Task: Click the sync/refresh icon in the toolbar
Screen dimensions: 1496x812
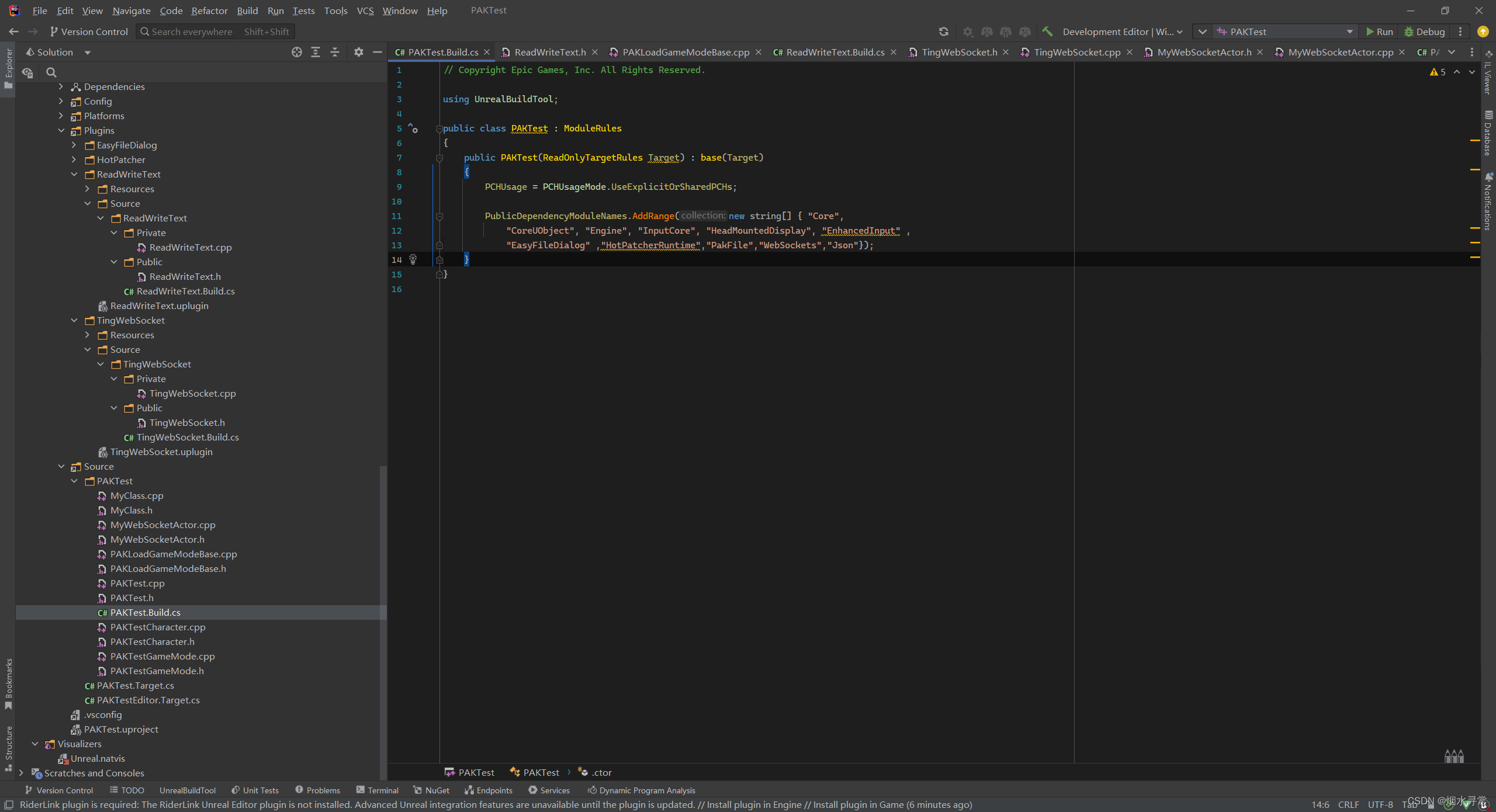Action: 944,32
